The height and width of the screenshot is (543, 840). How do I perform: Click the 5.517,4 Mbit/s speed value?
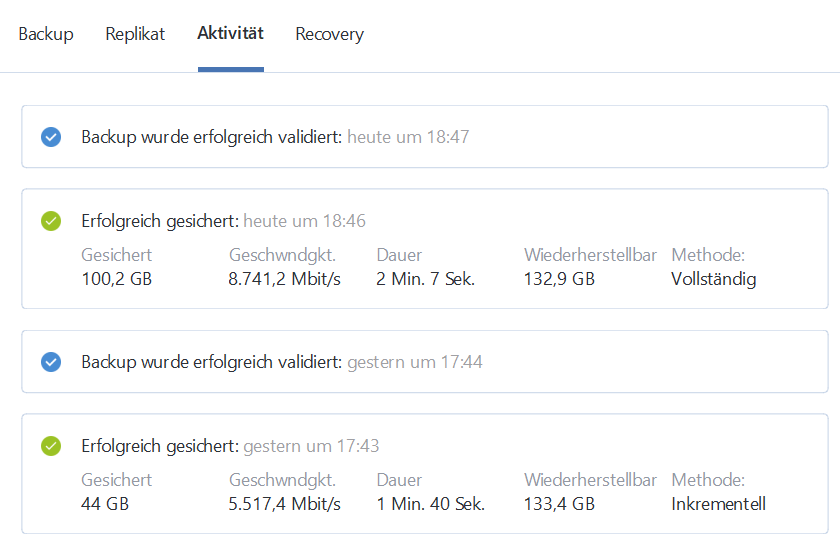285,504
